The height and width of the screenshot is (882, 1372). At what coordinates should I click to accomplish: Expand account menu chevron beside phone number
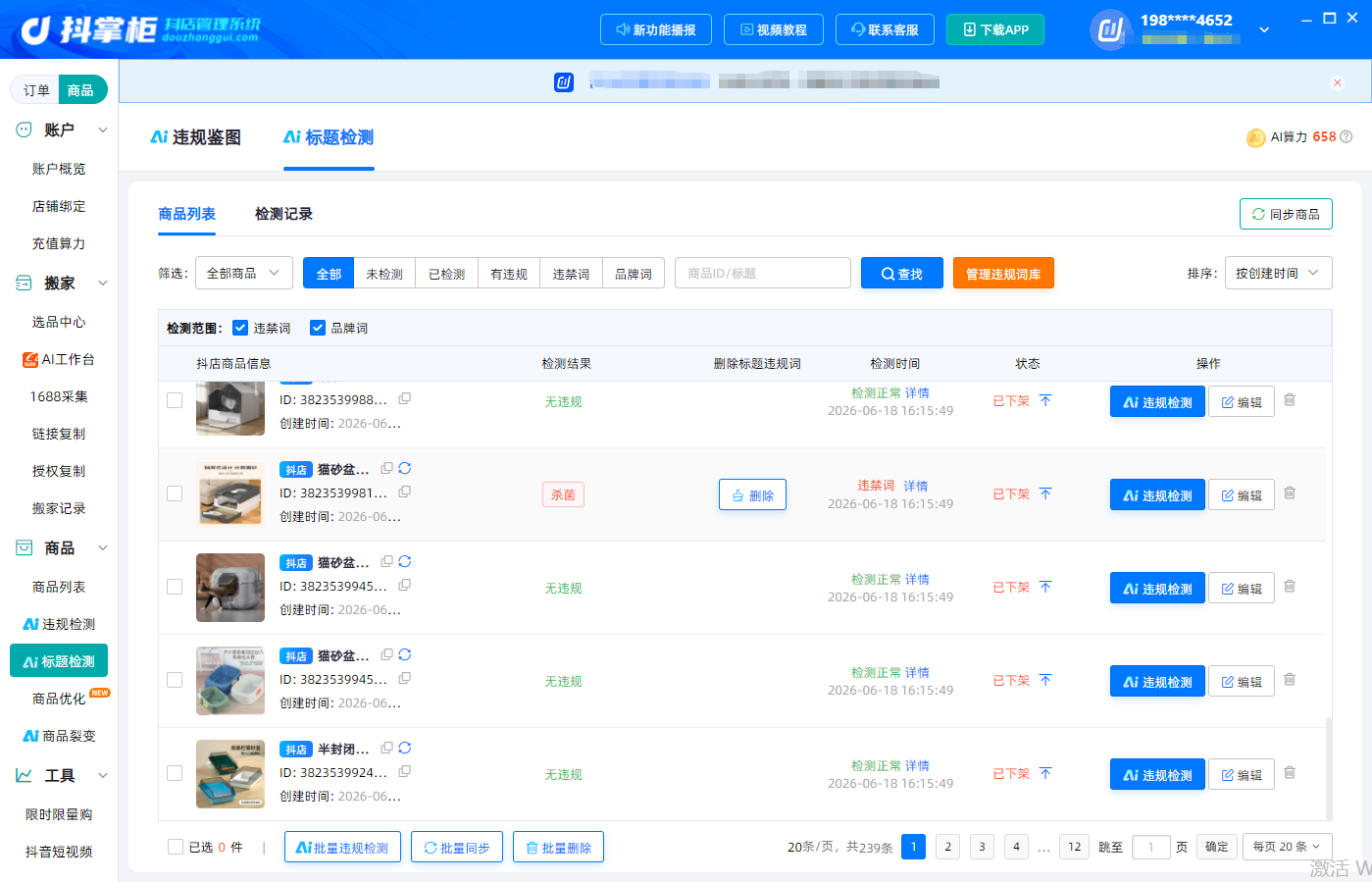click(1264, 29)
